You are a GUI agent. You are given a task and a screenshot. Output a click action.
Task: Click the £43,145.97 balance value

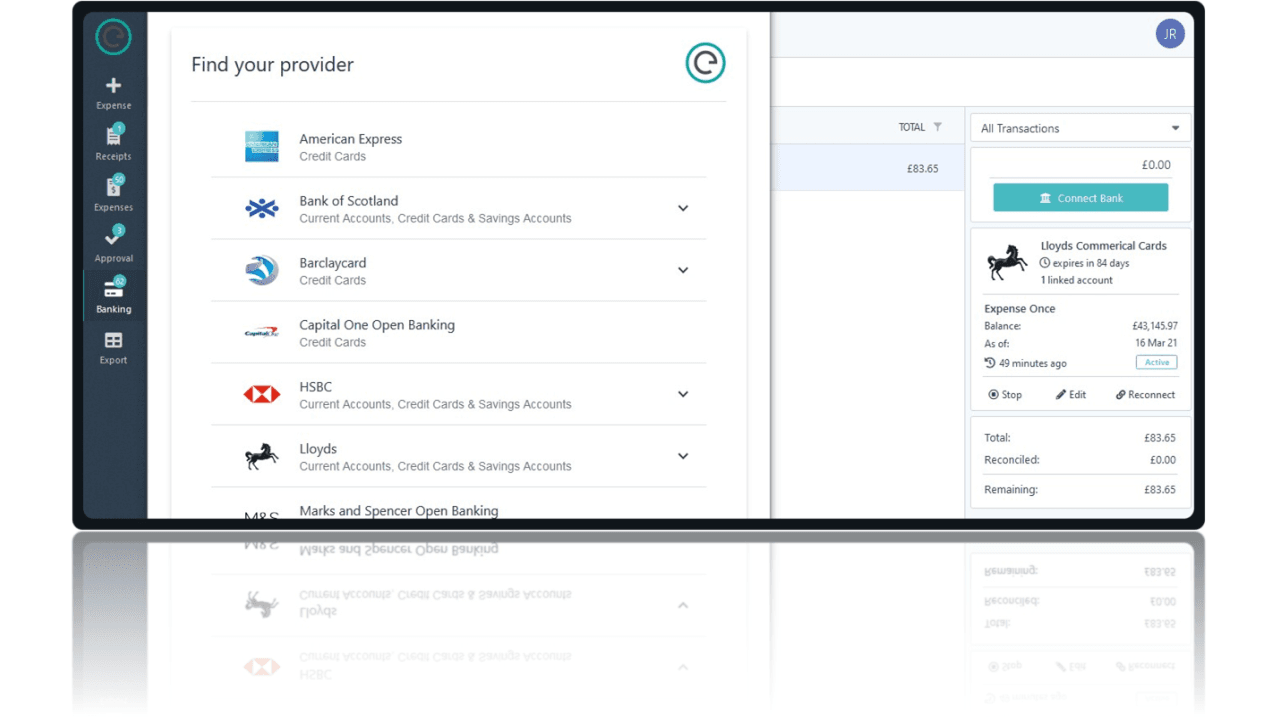click(1154, 326)
